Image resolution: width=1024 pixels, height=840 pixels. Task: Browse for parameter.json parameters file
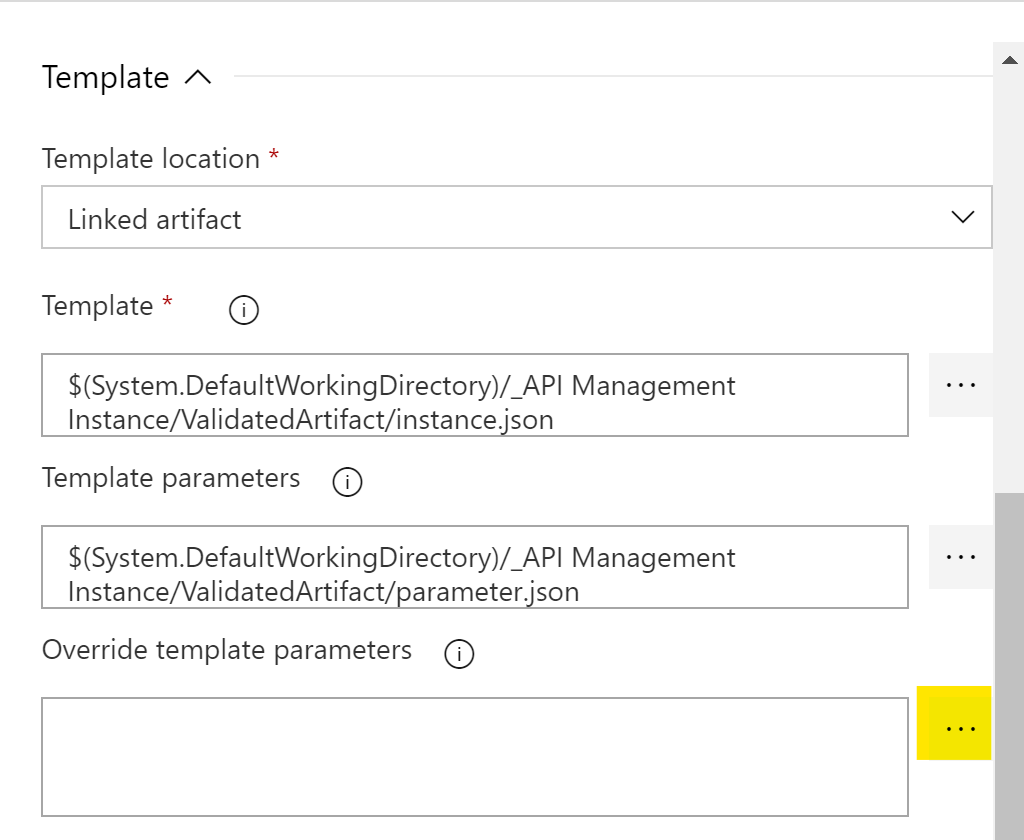tap(960, 556)
